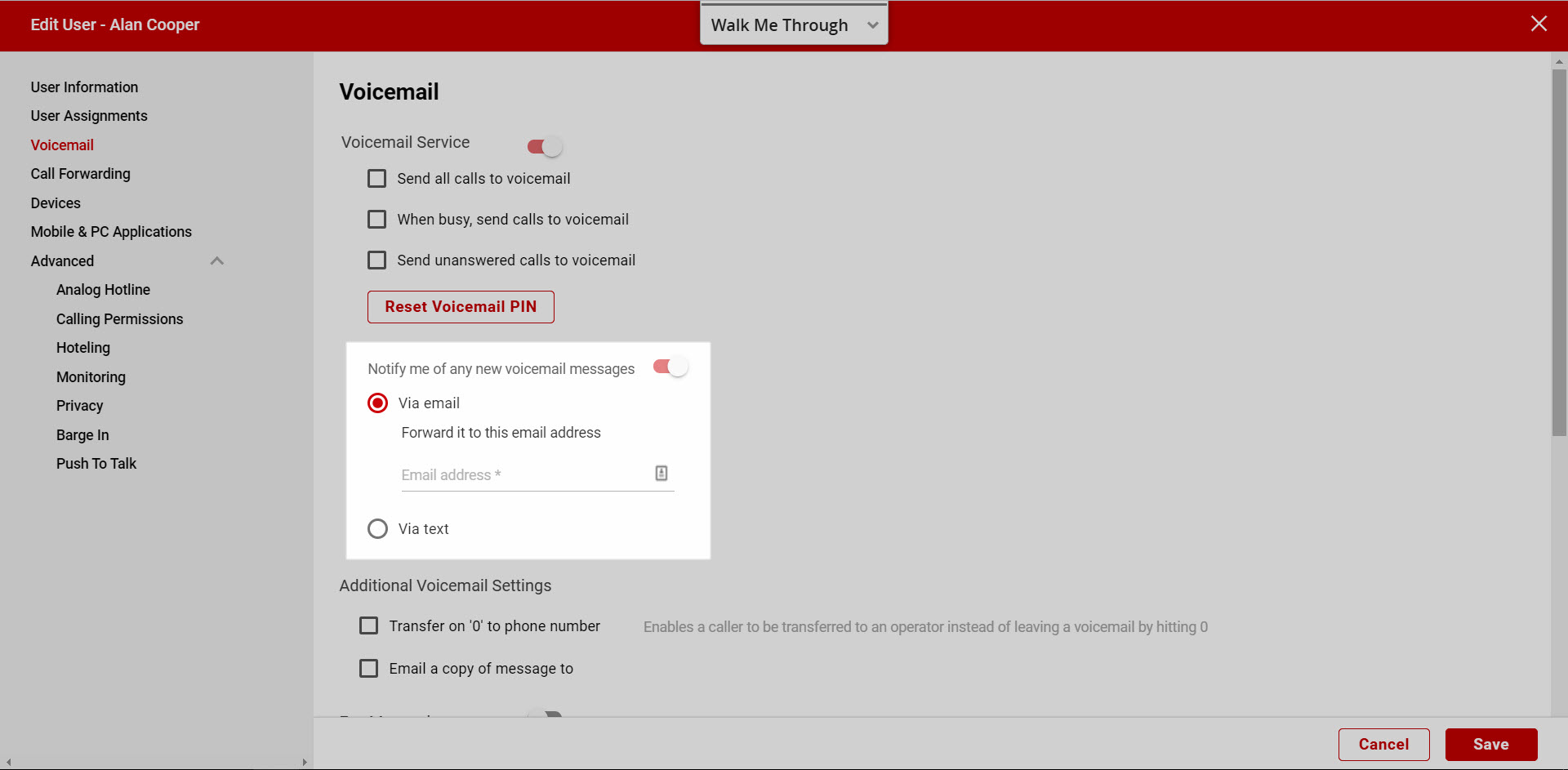Image resolution: width=1568 pixels, height=770 pixels.
Task: Open the User Assignments section
Action: [89, 116]
